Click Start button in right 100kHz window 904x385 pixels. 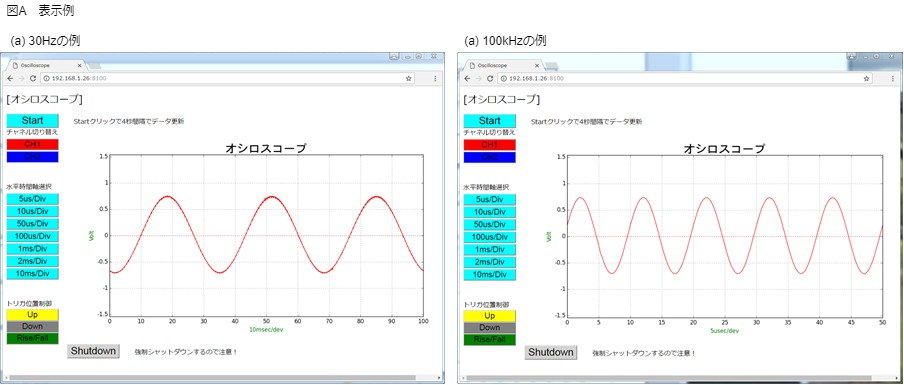tap(489, 120)
